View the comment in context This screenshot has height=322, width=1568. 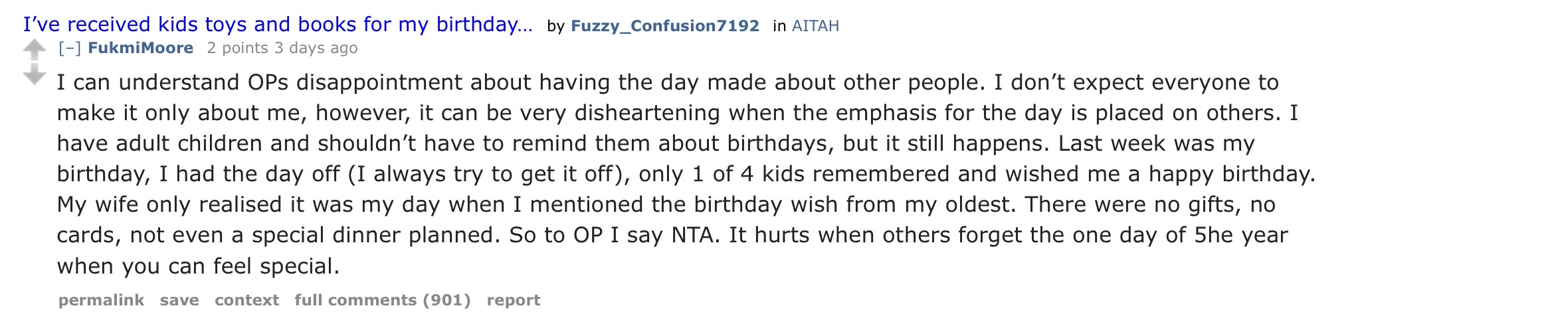point(246,300)
